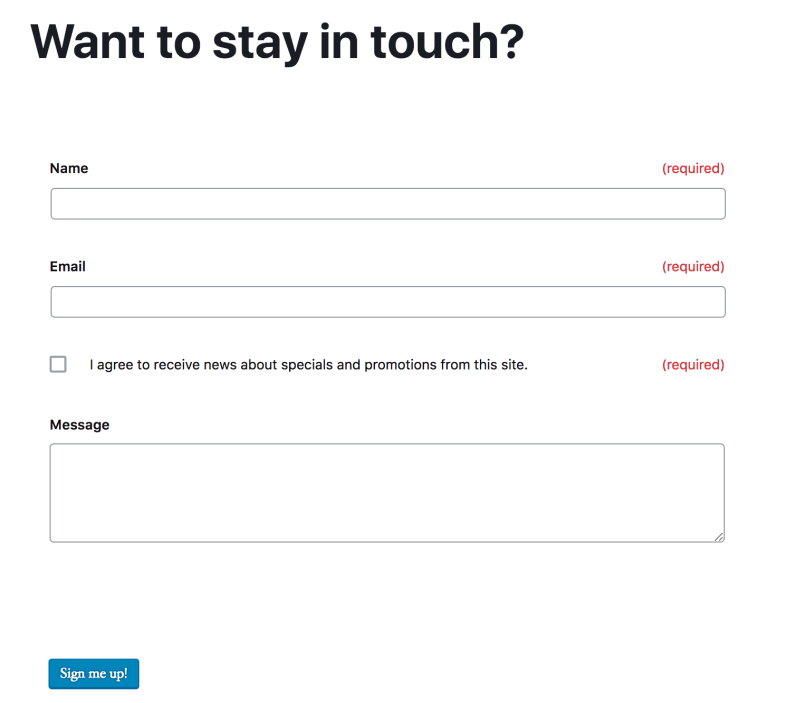Click the required marker beside Email

[693, 266]
